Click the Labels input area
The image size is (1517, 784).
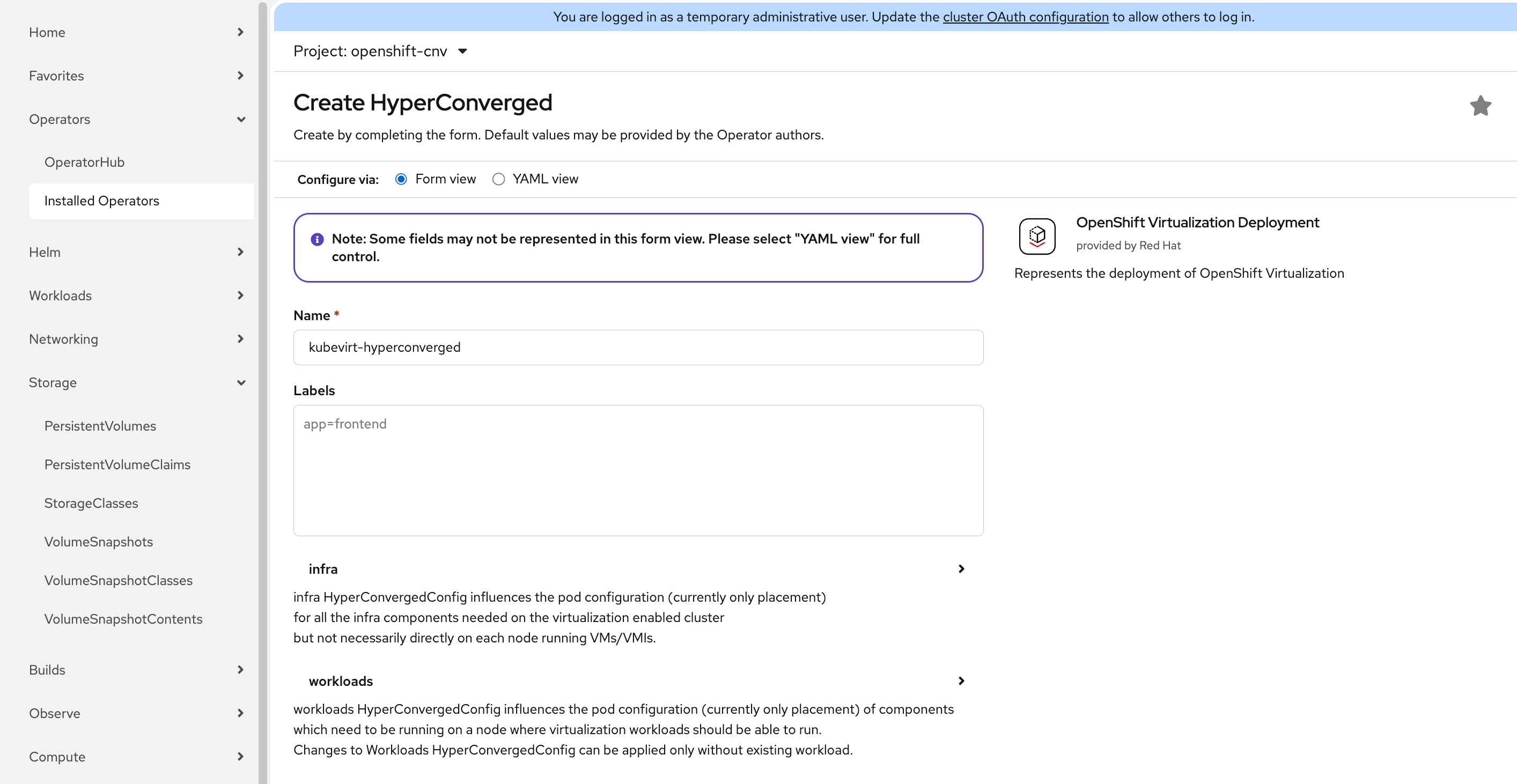(x=638, y=470)
